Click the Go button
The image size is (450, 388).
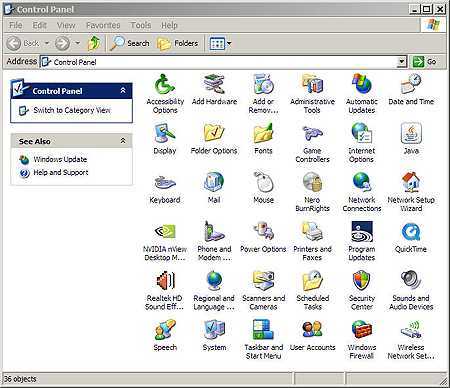click(x=424, y=62)
